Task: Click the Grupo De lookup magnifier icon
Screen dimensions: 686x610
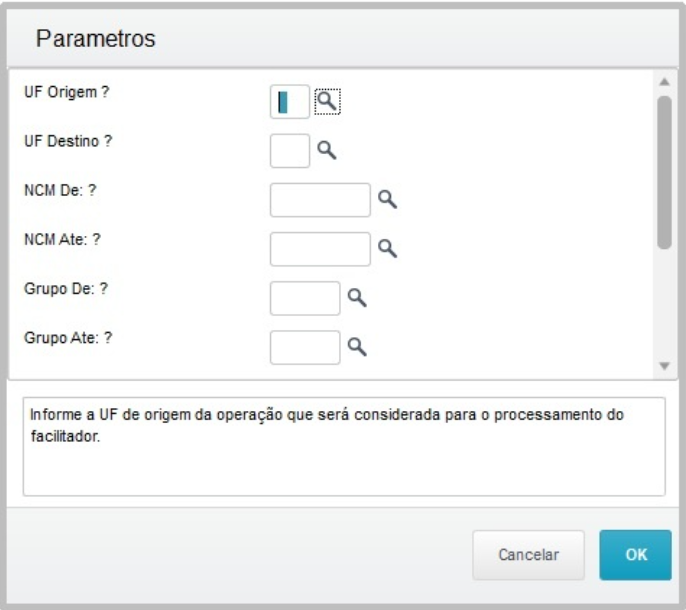Action: point(357,297)
